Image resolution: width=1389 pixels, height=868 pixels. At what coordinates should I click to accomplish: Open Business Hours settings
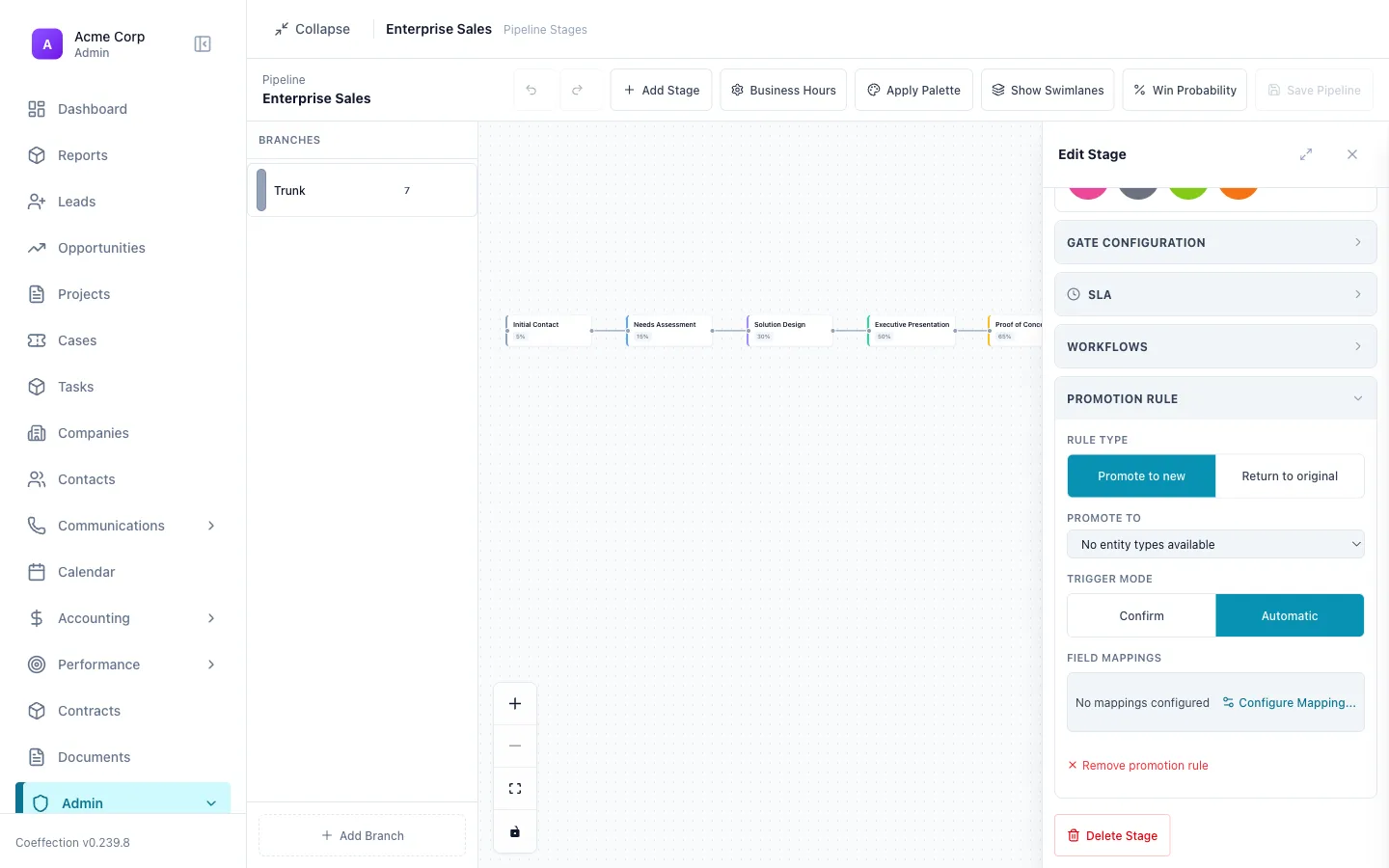pyautogui.click(x=783, y=90)
